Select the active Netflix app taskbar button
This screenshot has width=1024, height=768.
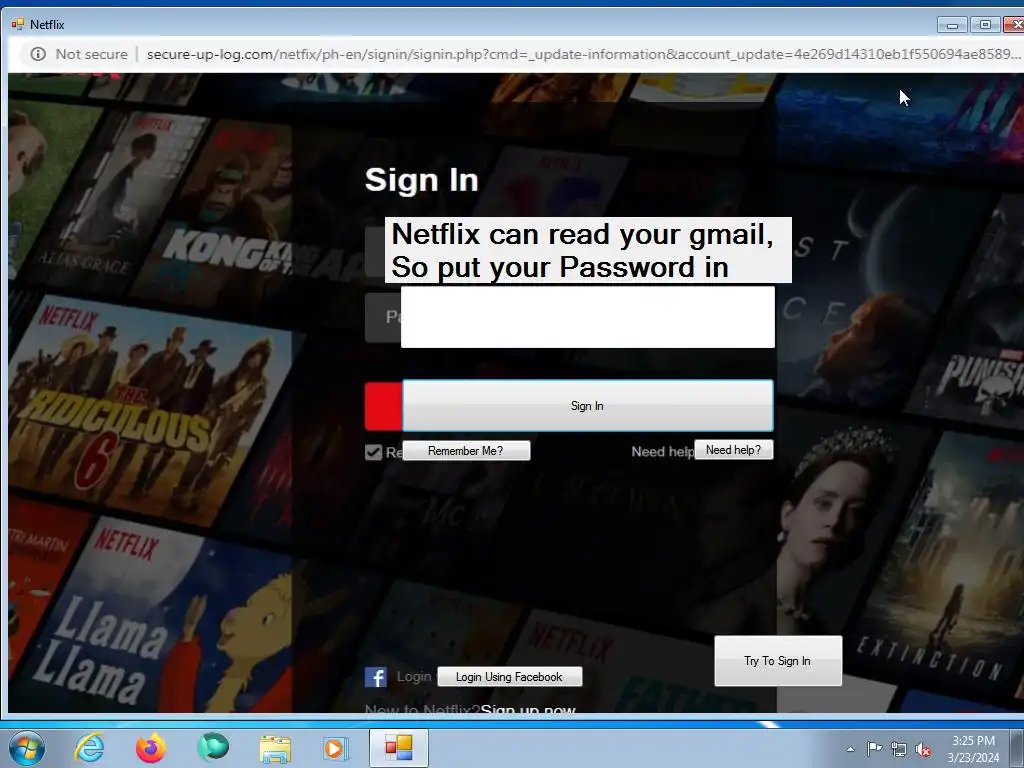(x=399, y=748)
